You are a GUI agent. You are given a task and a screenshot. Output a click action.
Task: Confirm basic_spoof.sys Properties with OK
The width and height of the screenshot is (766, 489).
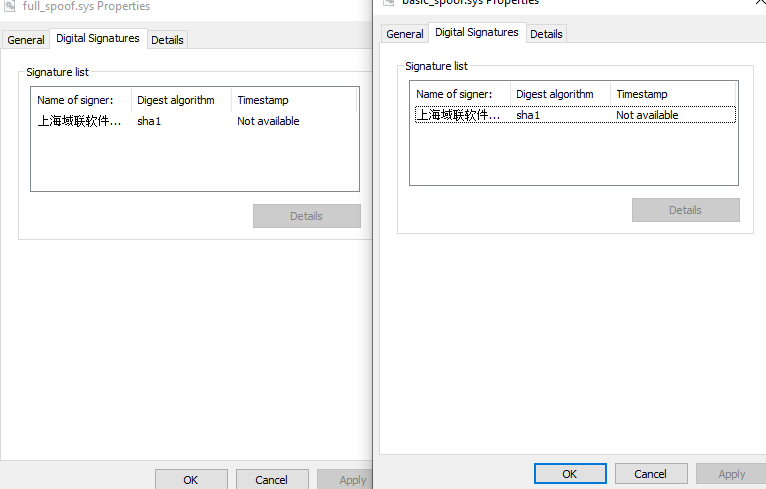pyautogui.click(x=570, y=474)
